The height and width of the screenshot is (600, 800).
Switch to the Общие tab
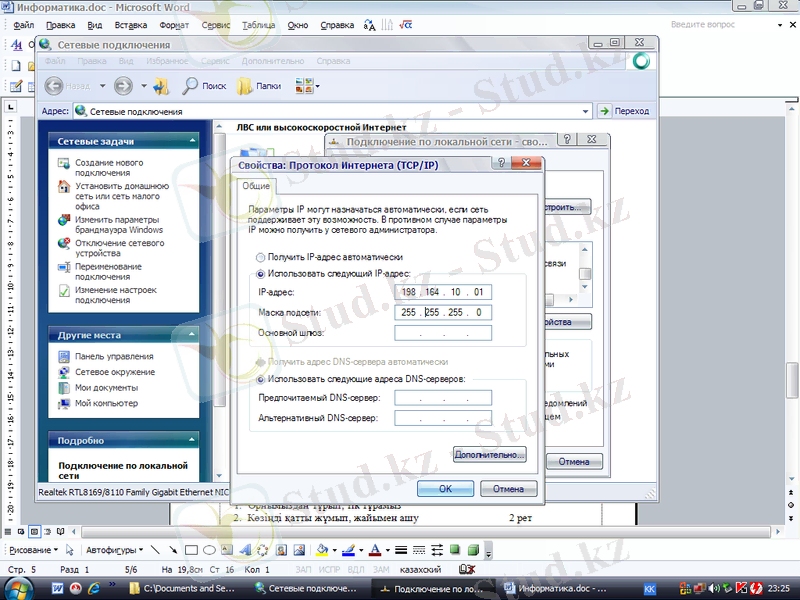tap(256, 186)
